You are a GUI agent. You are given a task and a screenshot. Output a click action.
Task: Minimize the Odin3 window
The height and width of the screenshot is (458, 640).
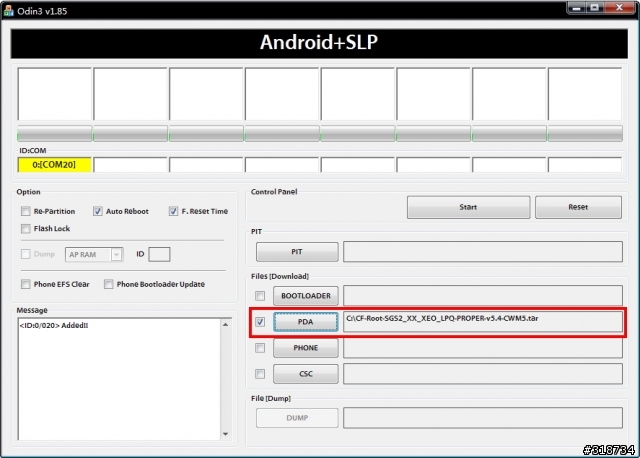(x=577, y=8)
